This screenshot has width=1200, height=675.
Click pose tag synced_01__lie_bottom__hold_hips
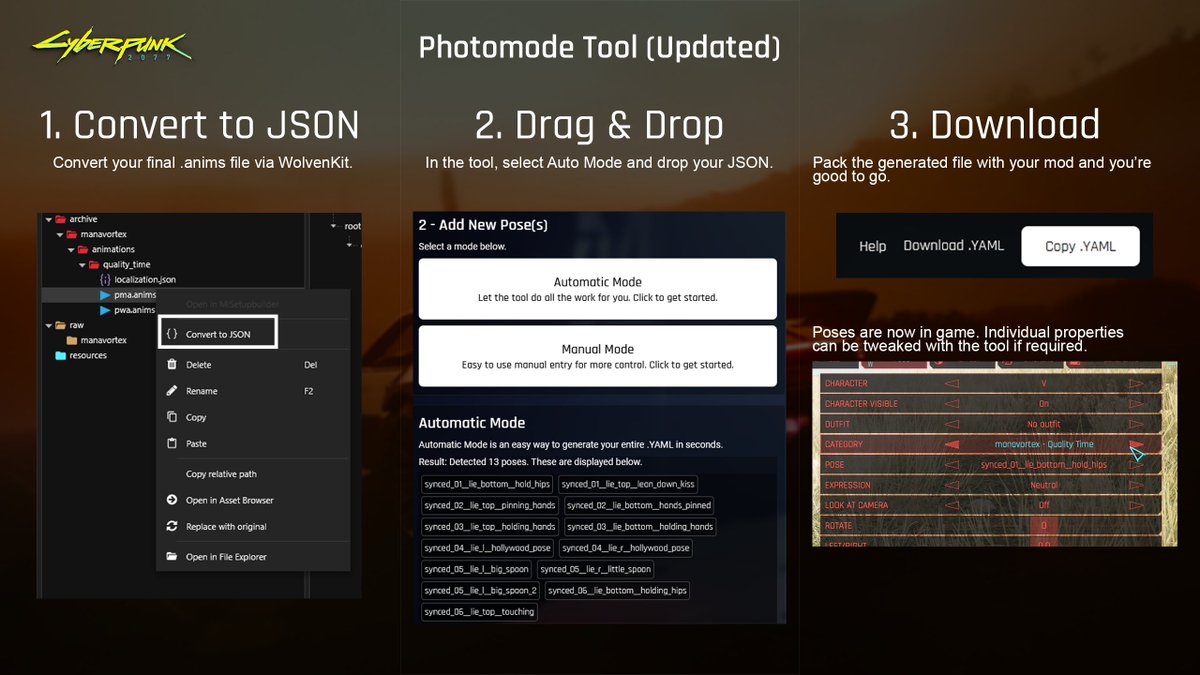pos(487,484)
